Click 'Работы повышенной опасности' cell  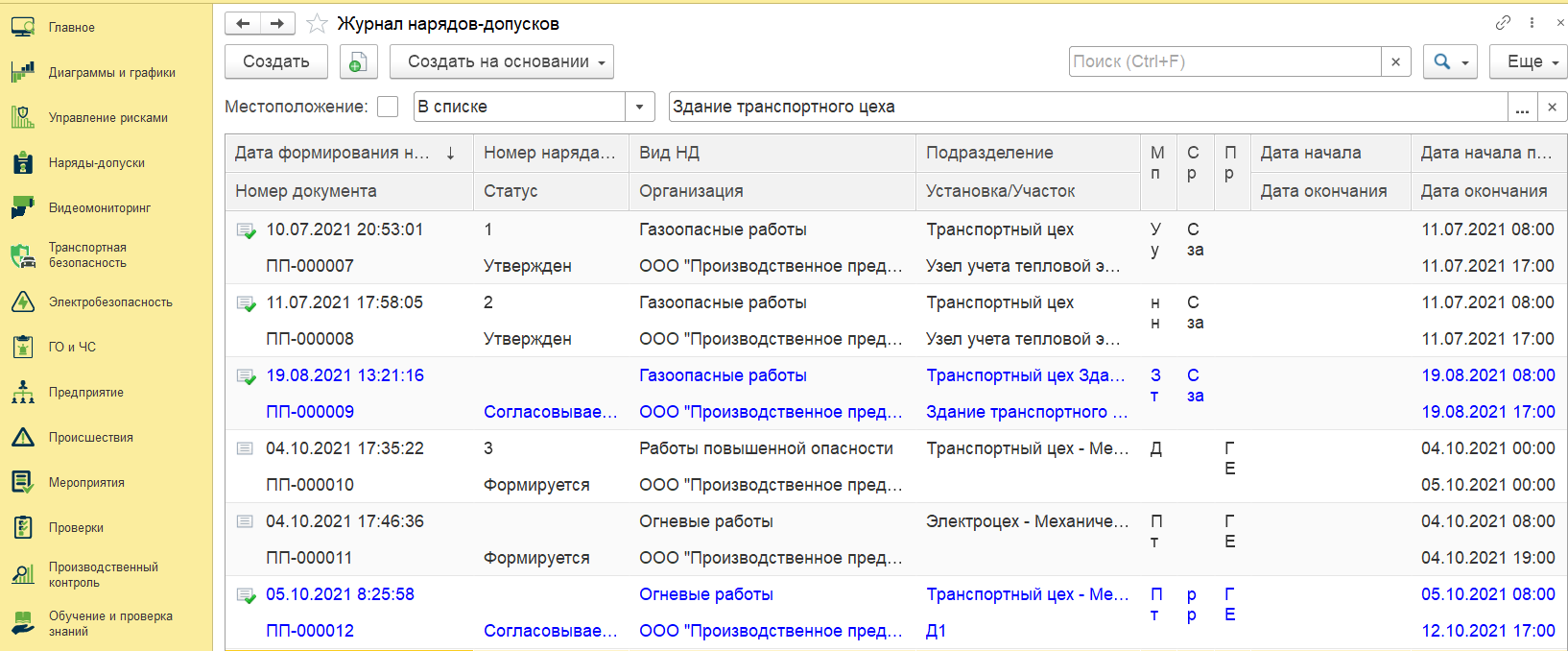[x=766, y=448]
